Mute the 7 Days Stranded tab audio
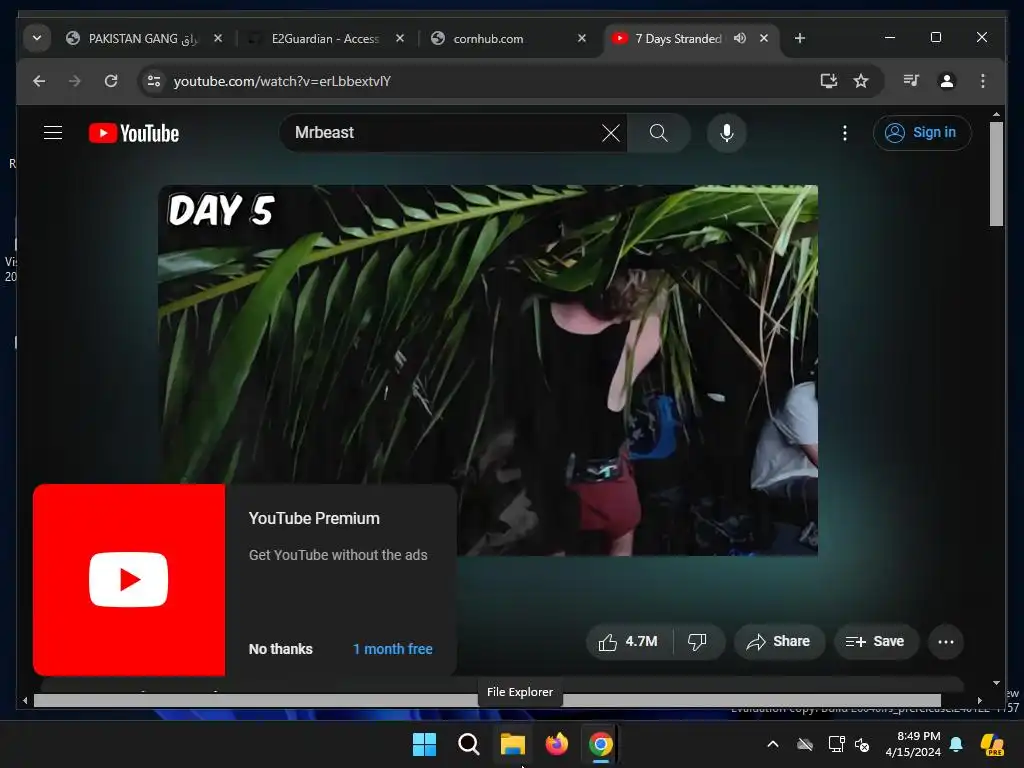This screenshot has width=1024, height=768. coord(740,39)
